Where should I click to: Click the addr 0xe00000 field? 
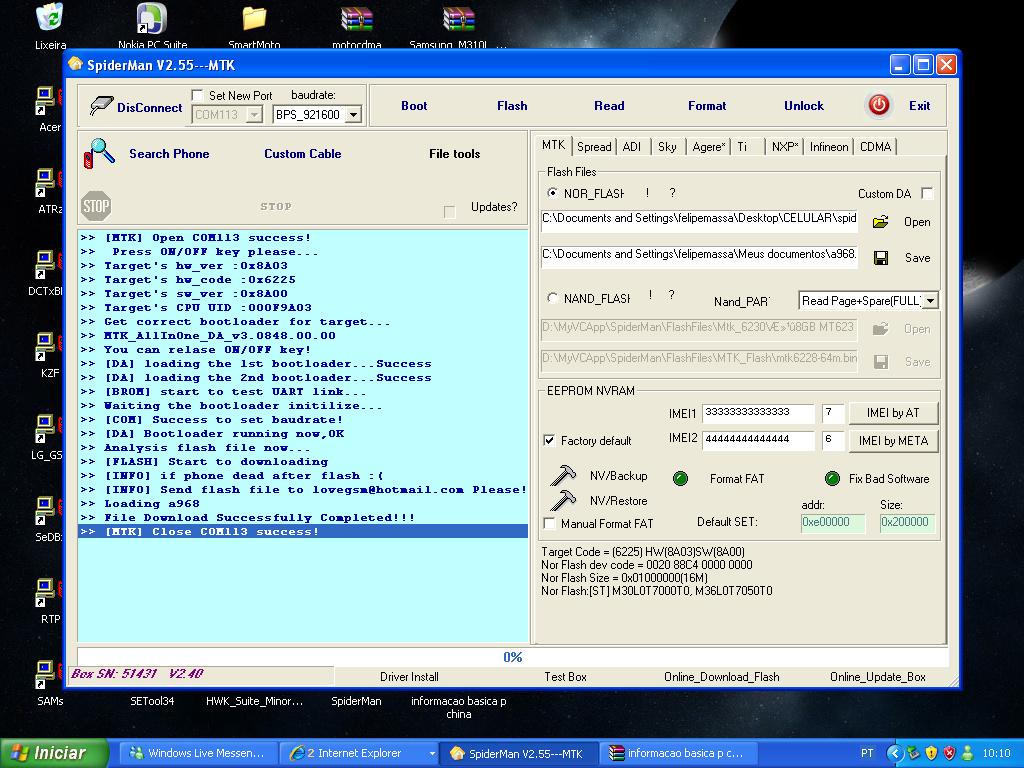pos(833,522)
